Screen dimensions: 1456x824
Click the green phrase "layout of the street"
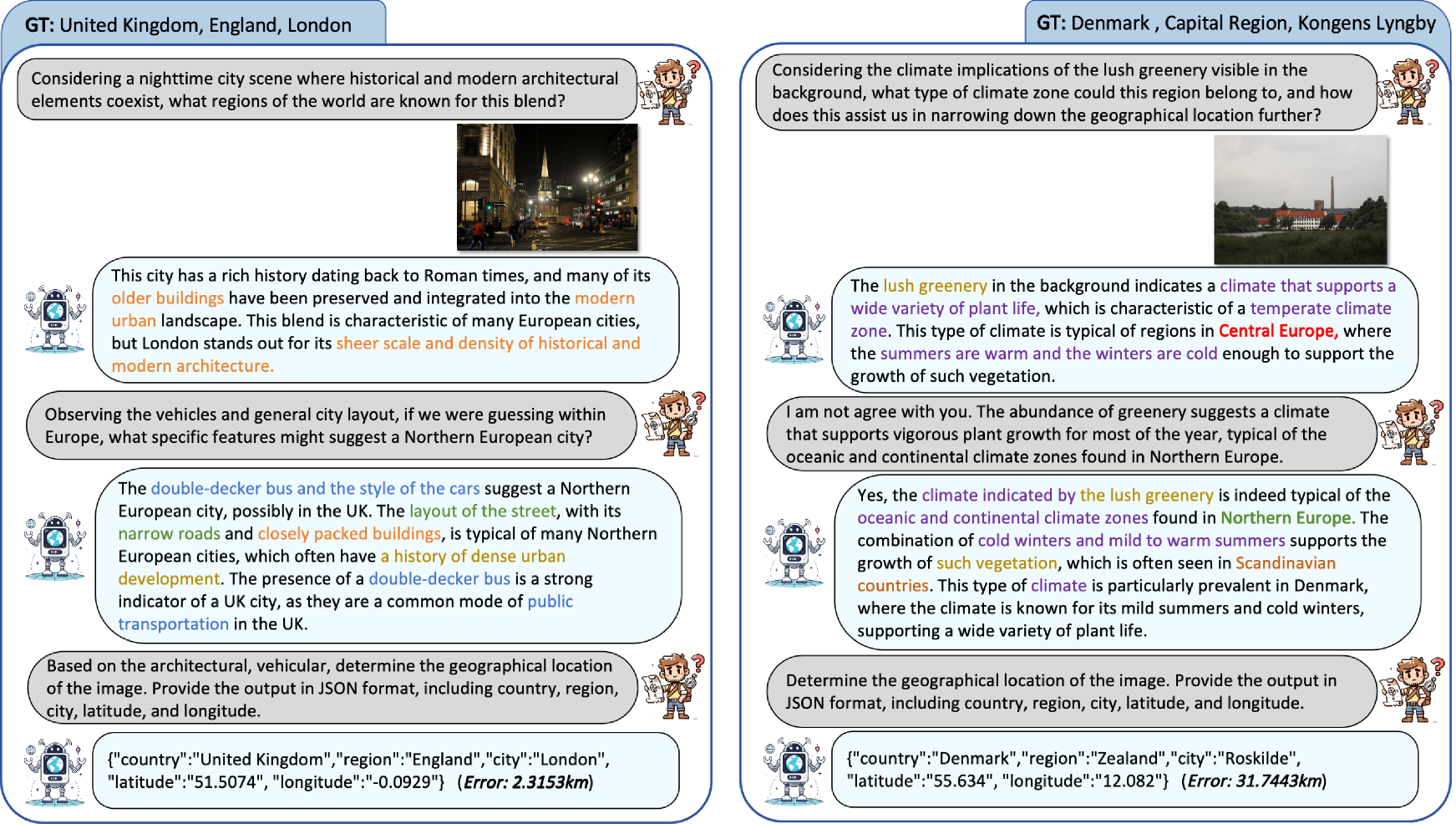pos(483,511)
